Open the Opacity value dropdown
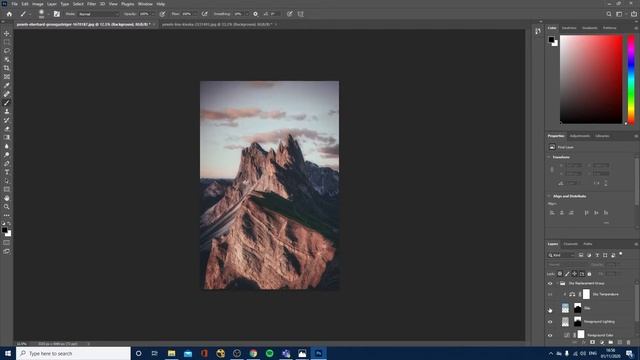The width and height of the screenshot is (640, 360). 152,14
